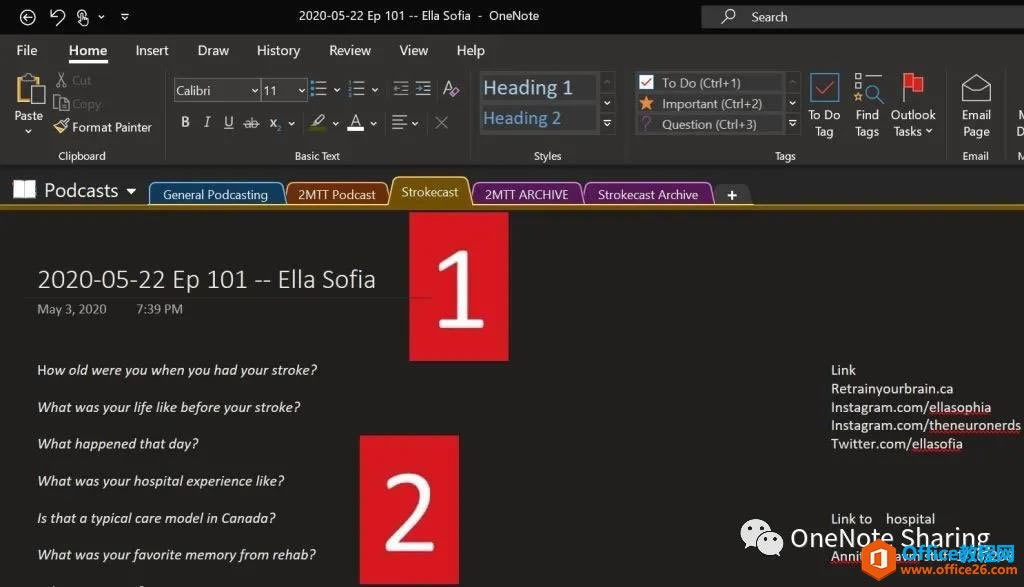The width and height of the screenshot is (1024, 587).
Task: Toggle italic formatting
Action: [207, 121]
